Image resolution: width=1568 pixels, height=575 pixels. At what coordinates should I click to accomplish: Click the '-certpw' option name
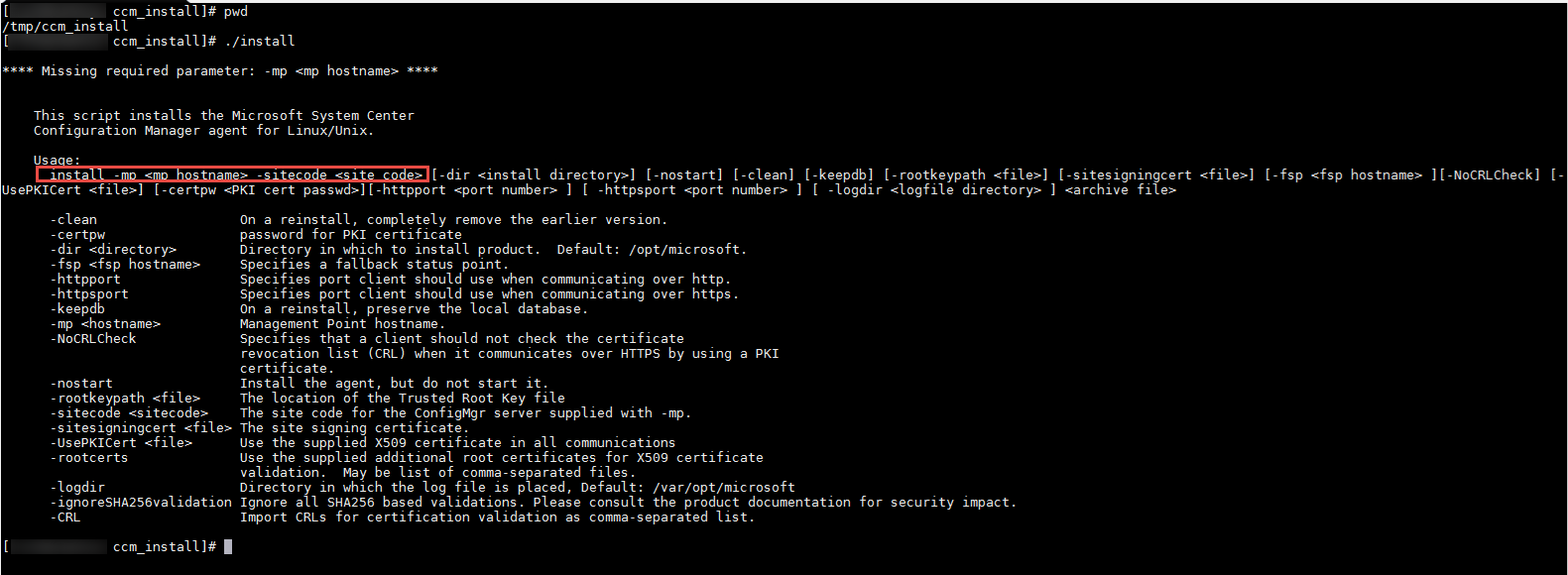coord(77,235)
